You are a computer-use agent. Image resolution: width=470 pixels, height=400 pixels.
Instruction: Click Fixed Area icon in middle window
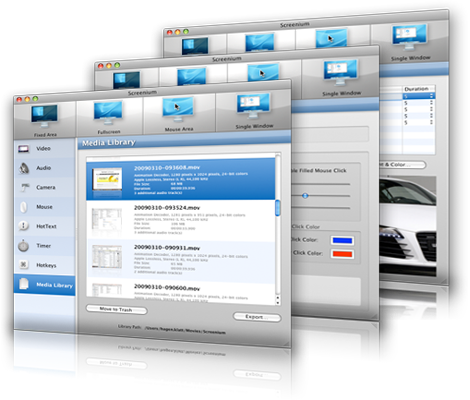pos(126,80)
